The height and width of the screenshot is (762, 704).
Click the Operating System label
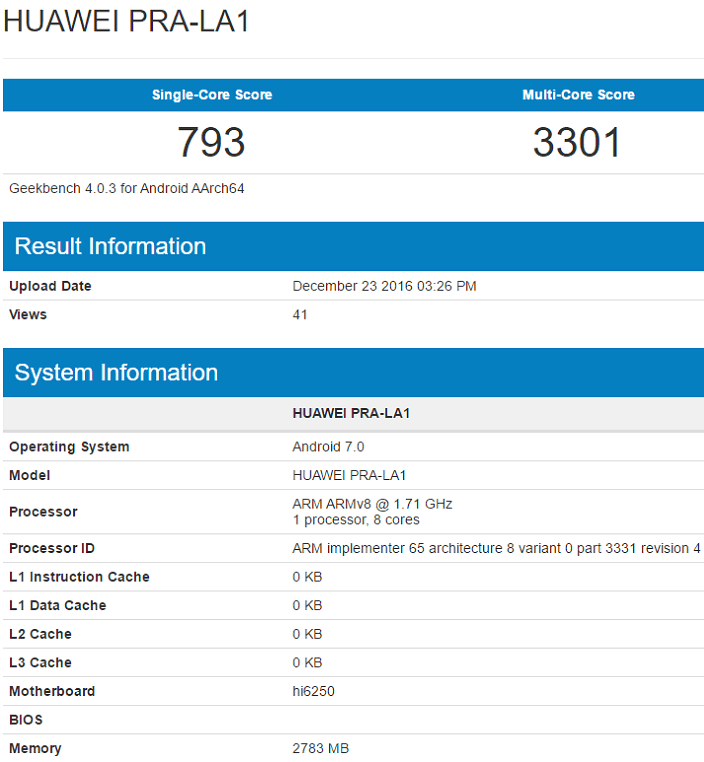tap(69, 447)
